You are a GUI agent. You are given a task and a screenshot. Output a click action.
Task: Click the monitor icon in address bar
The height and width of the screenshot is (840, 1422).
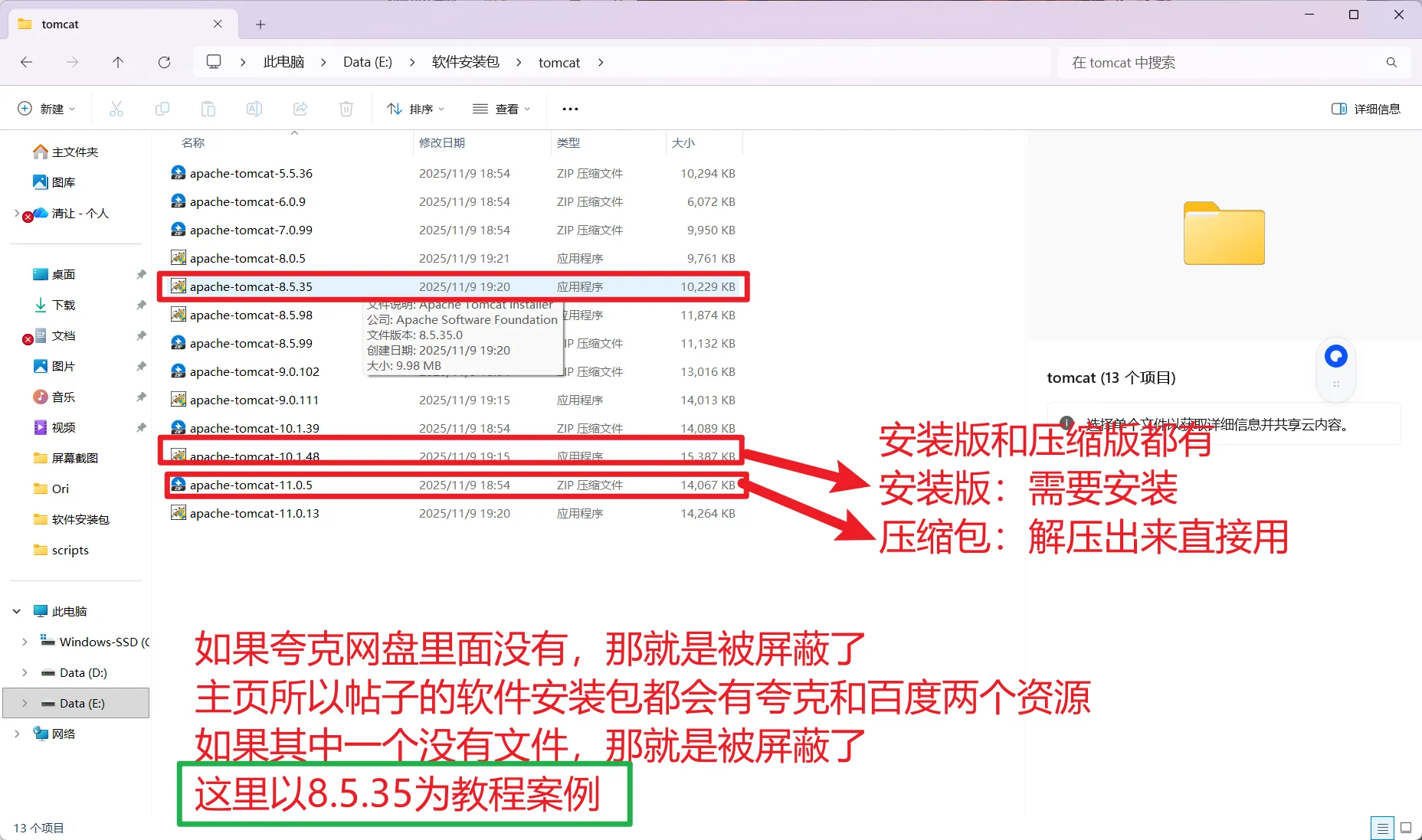214,62
